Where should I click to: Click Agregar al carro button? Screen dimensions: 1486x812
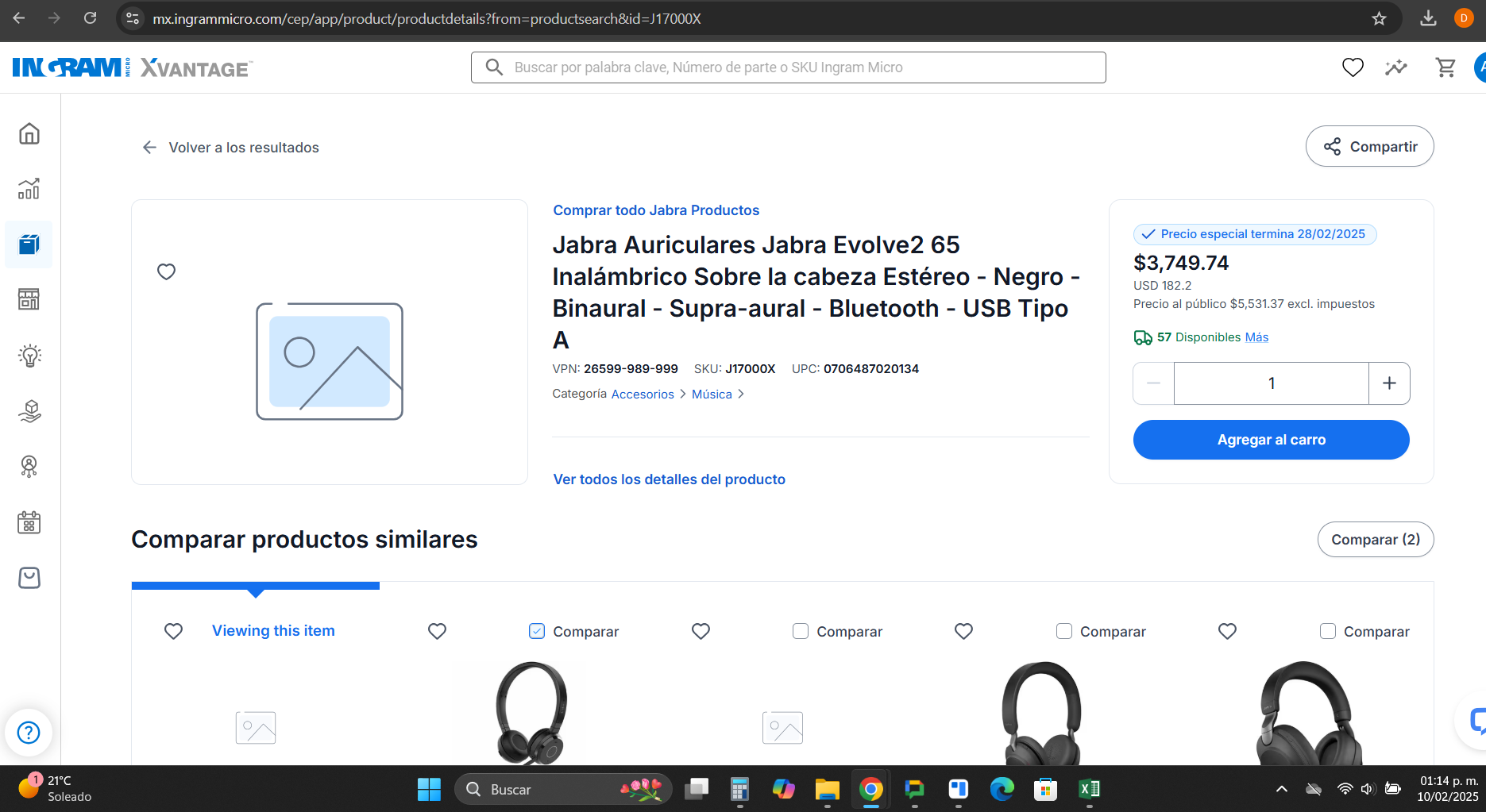[x=1272, y=440]
